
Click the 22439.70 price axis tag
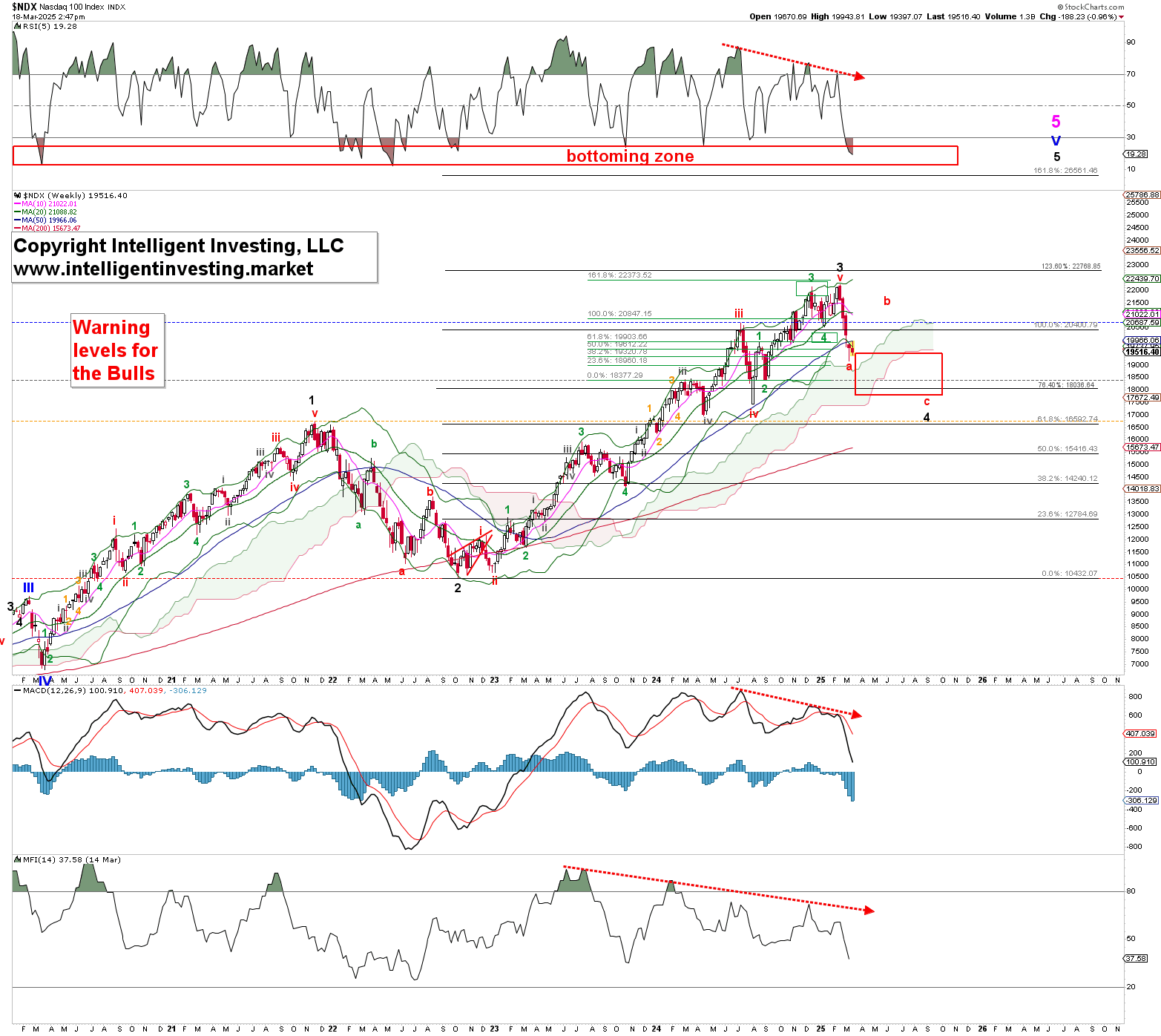[x=1142, y=279]
